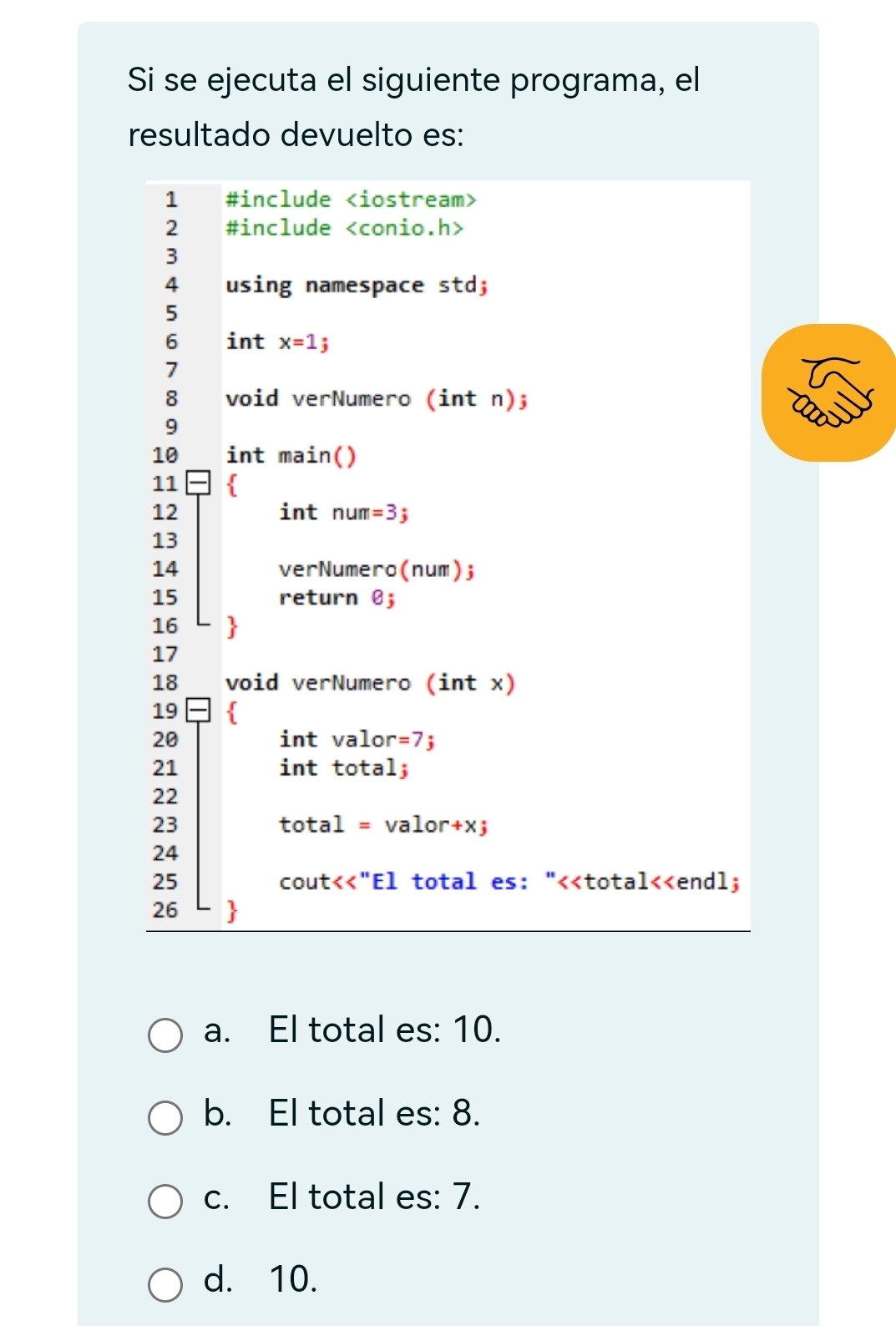Screen dimensions: 896x1326
Task: Select radio button for option a
Action: (x=165, y=1035)
